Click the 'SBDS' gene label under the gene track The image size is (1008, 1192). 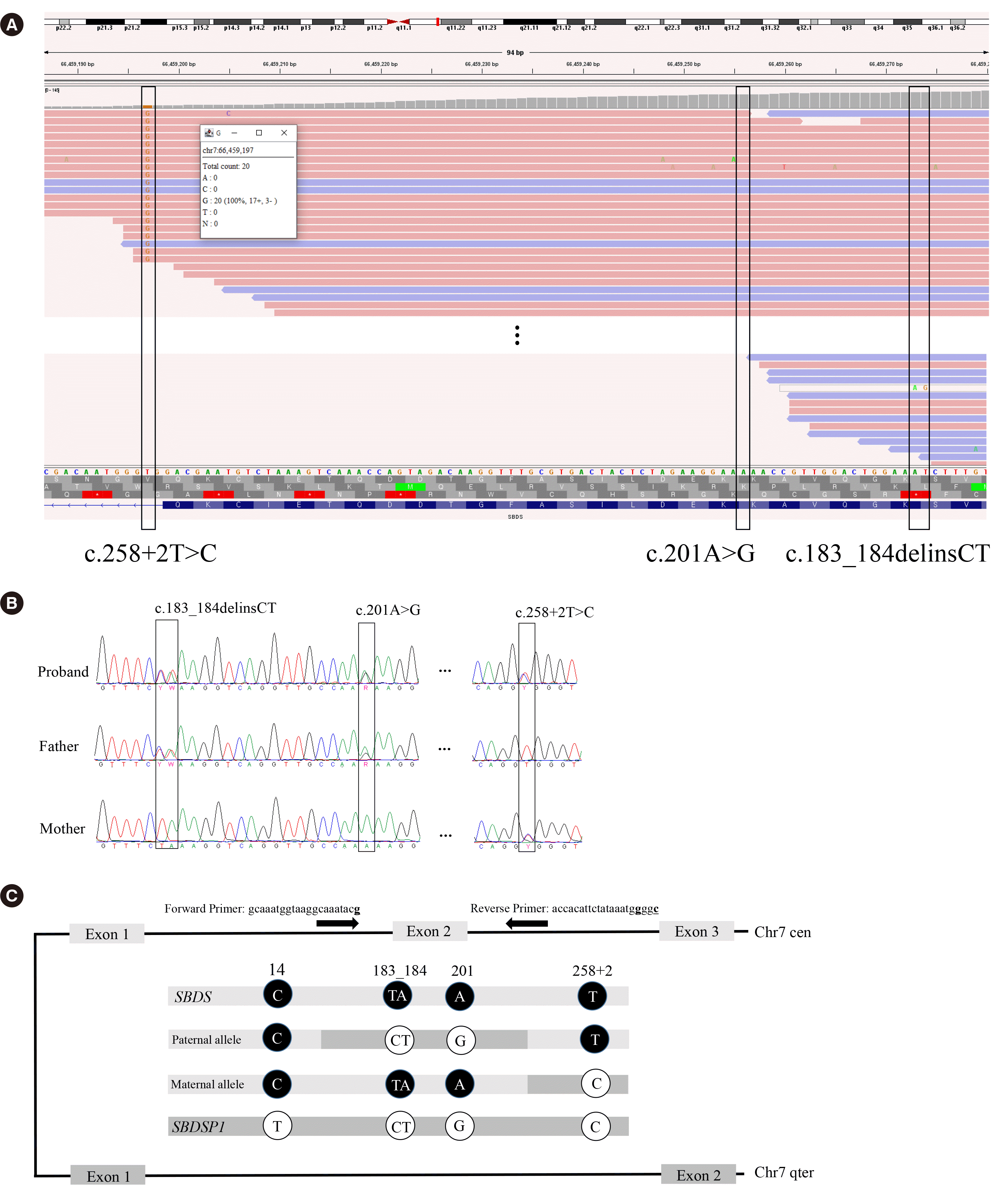[515, 516]
